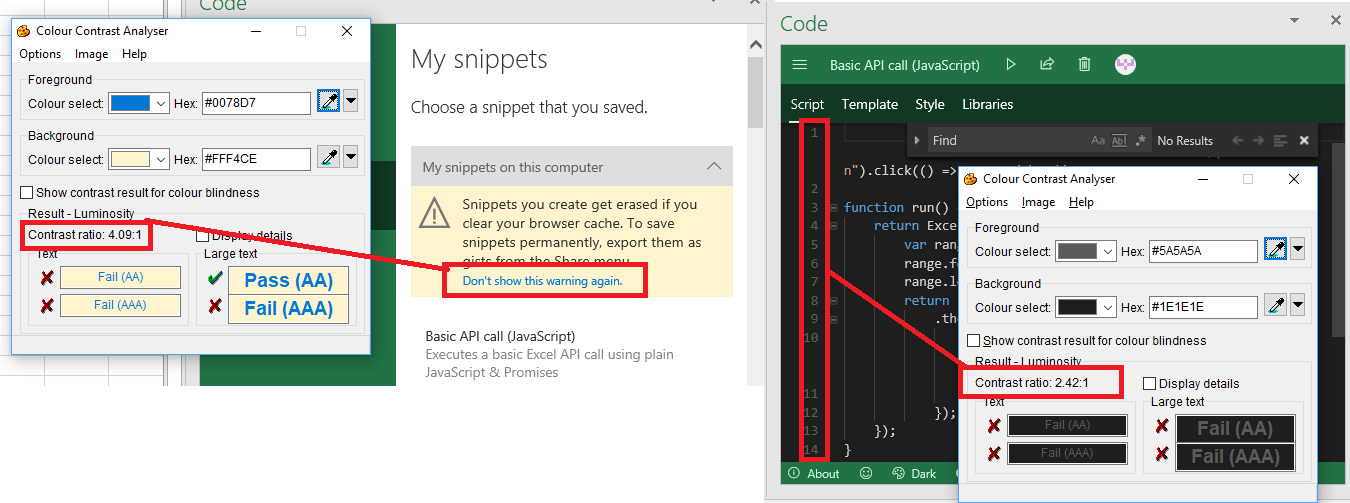The width and height of the screenshot is (1350, 503).
Task: Switch to the Script tab
Action: coord(807,104)
